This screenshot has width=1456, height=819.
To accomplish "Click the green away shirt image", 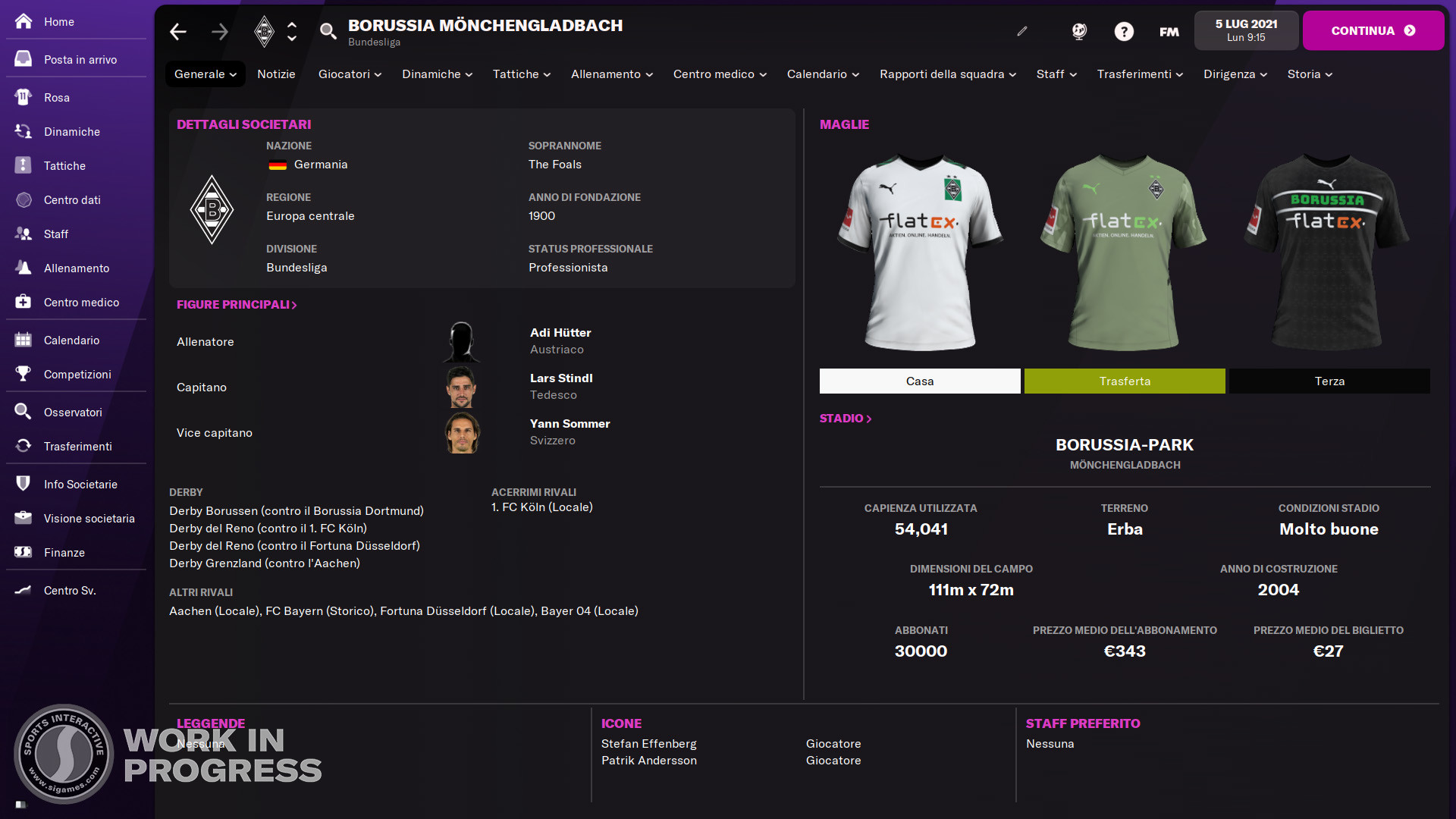I will pyautogui.click(x=1124, y=253).
